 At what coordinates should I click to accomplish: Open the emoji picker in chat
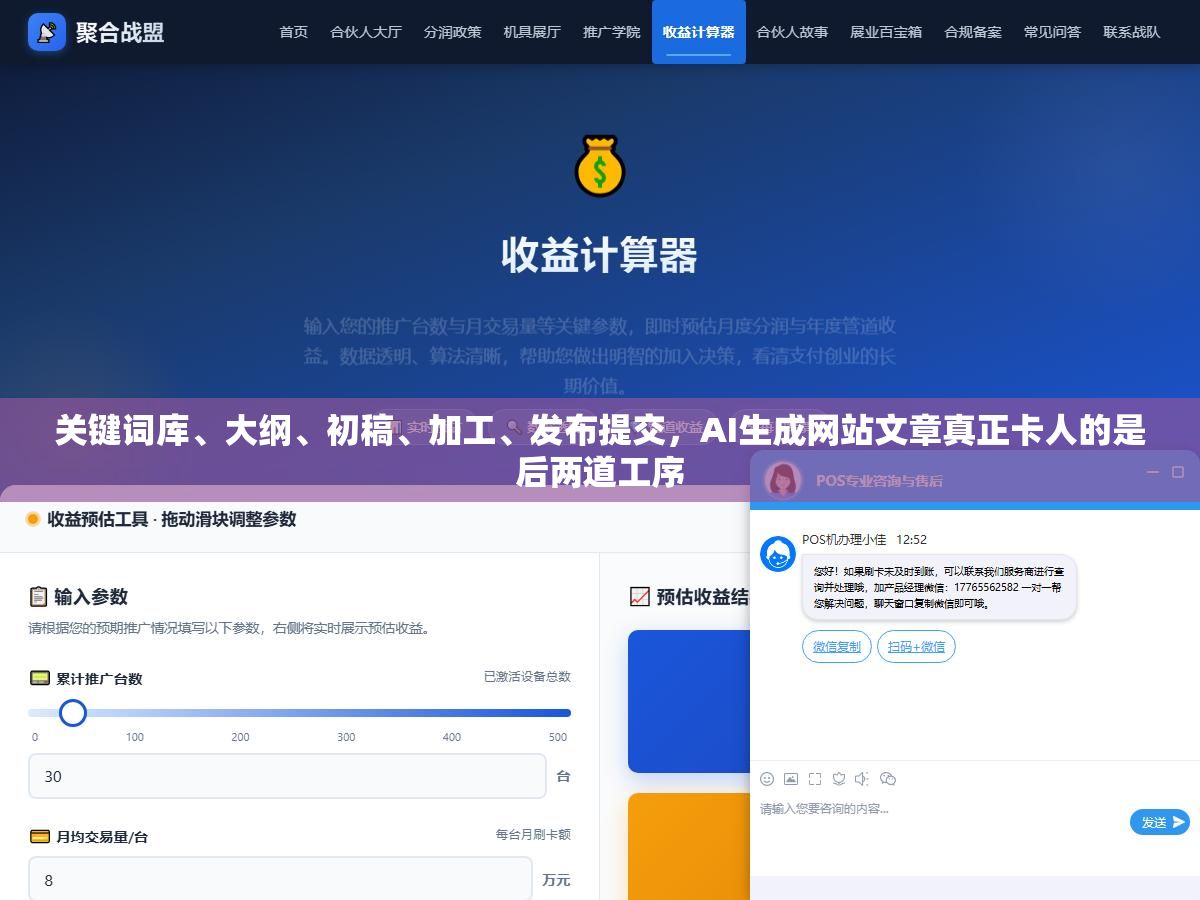[767, 779]
